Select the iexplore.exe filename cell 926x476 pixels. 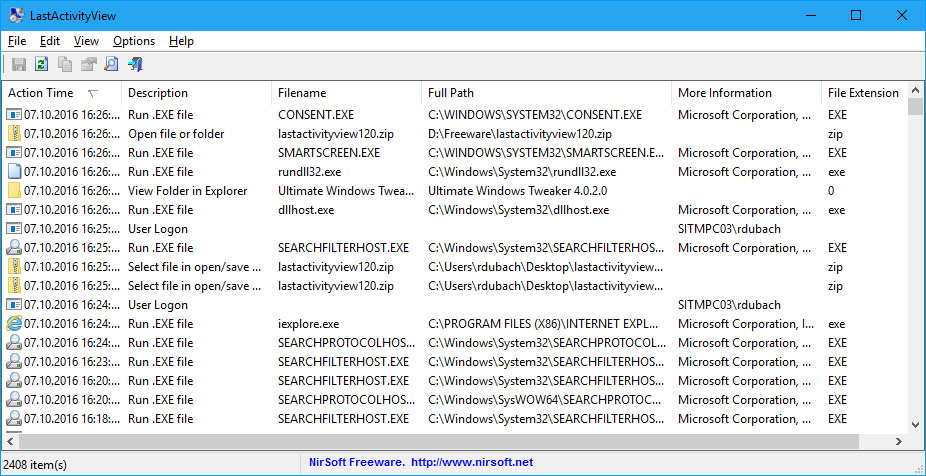click(x=308, y=324)
